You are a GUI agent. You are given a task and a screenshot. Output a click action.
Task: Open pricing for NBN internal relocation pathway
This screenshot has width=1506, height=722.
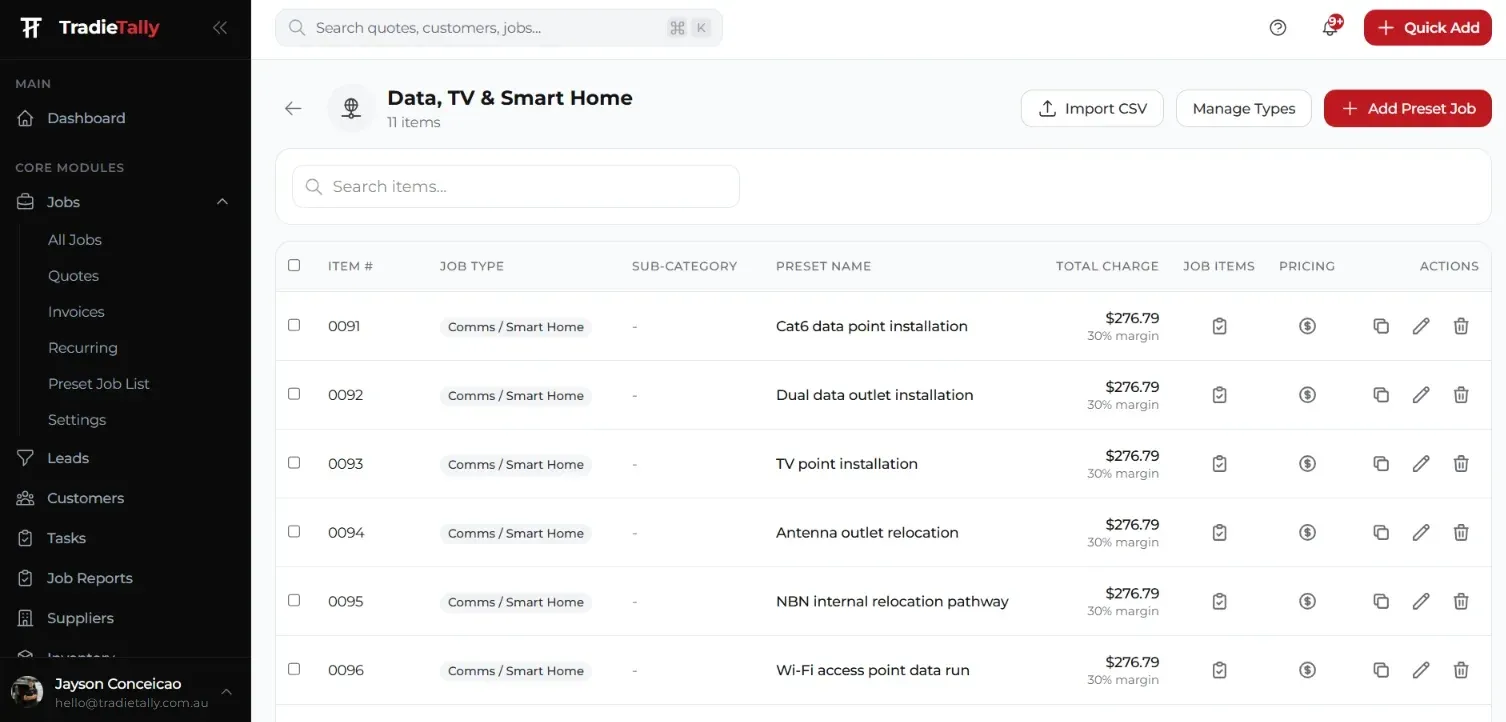[1307, 602]
